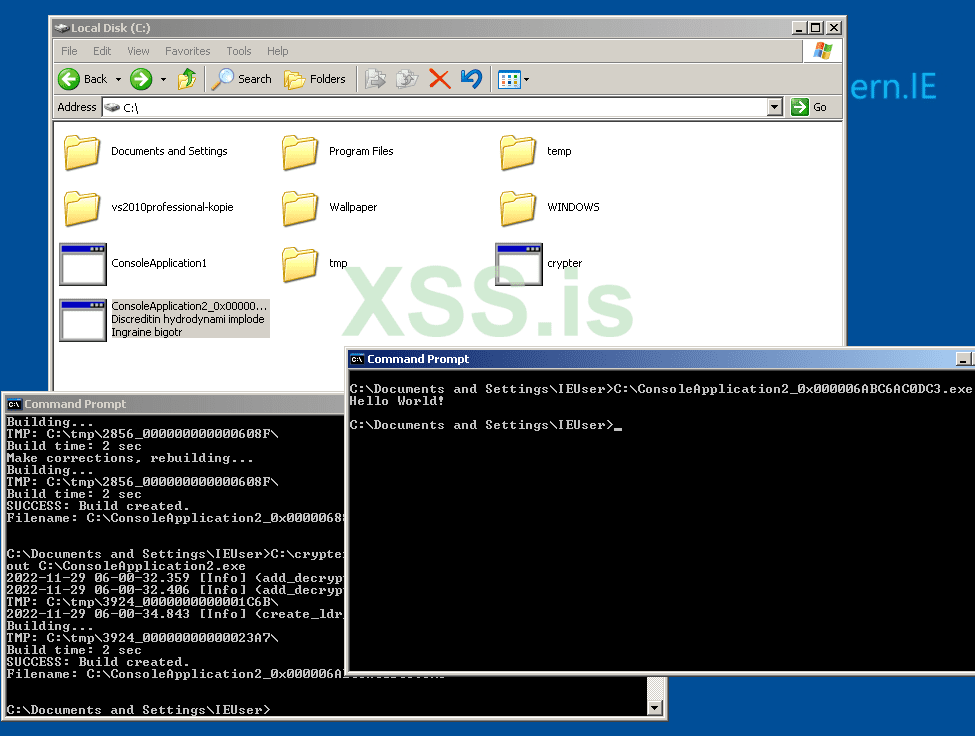
Task: Click the Windows flag logo in Explorer
Action: click(x=823, y=51)
